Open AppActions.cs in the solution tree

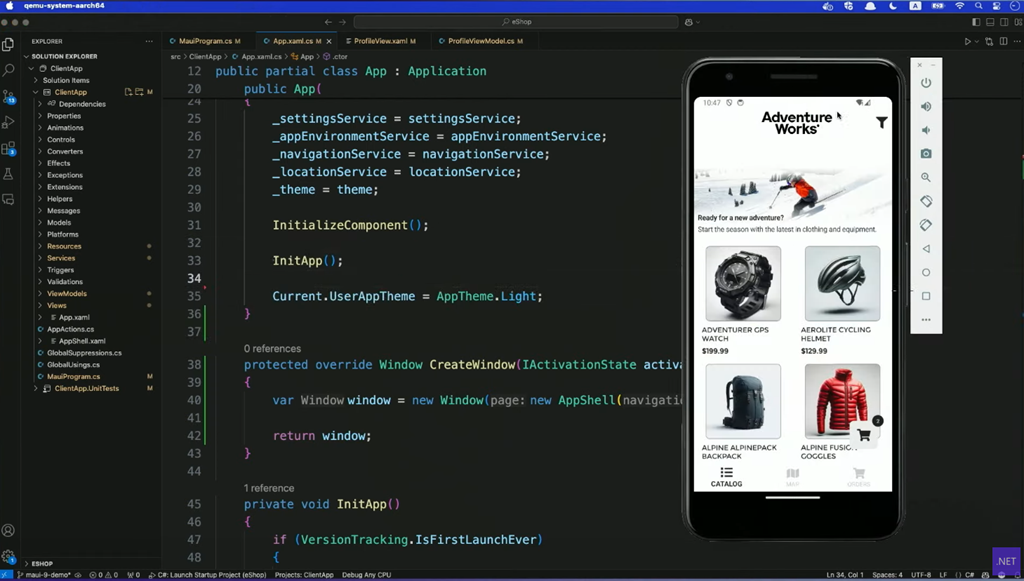[x=70, y=329]
